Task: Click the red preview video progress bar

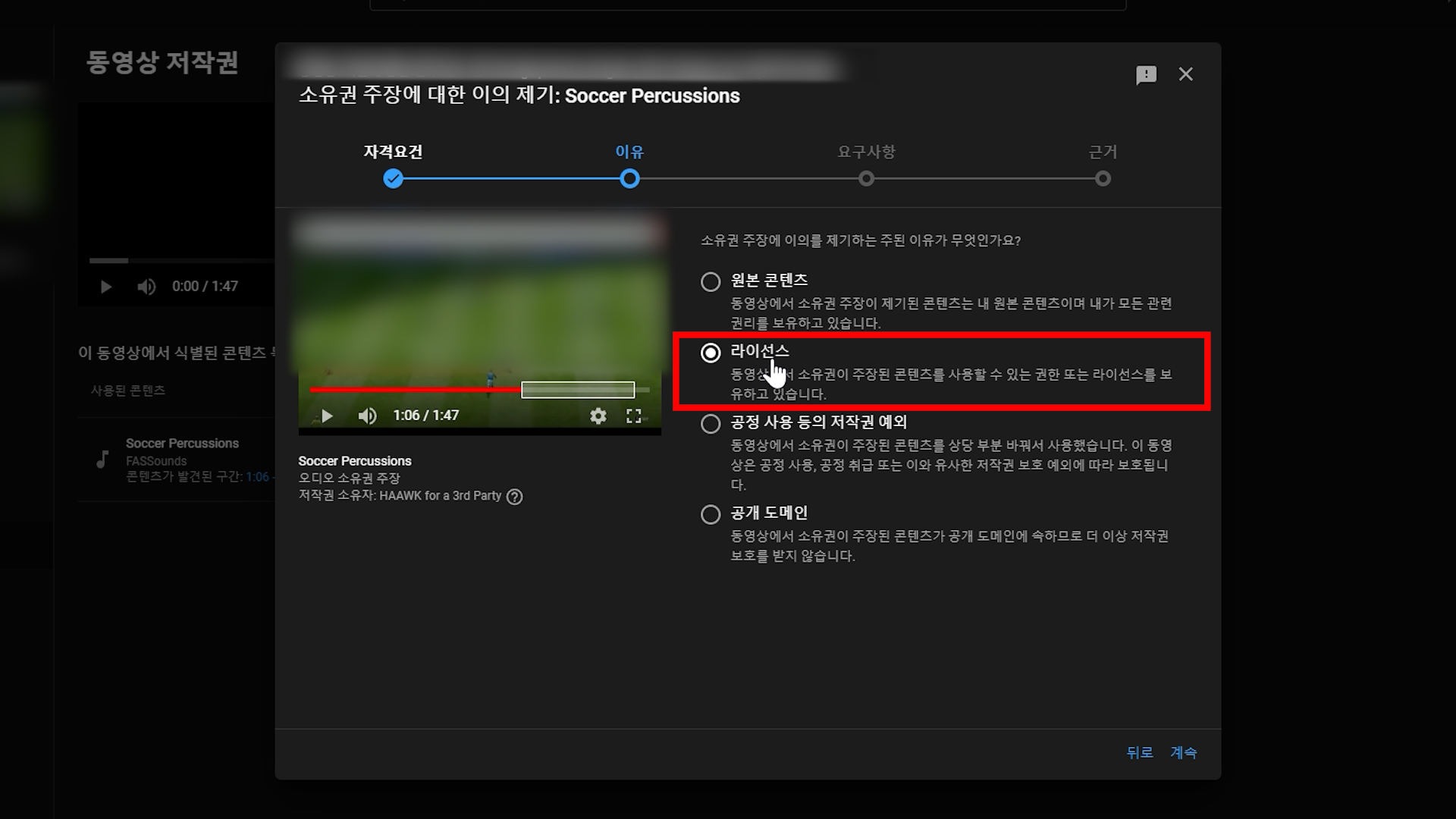Action: [414, 390]
